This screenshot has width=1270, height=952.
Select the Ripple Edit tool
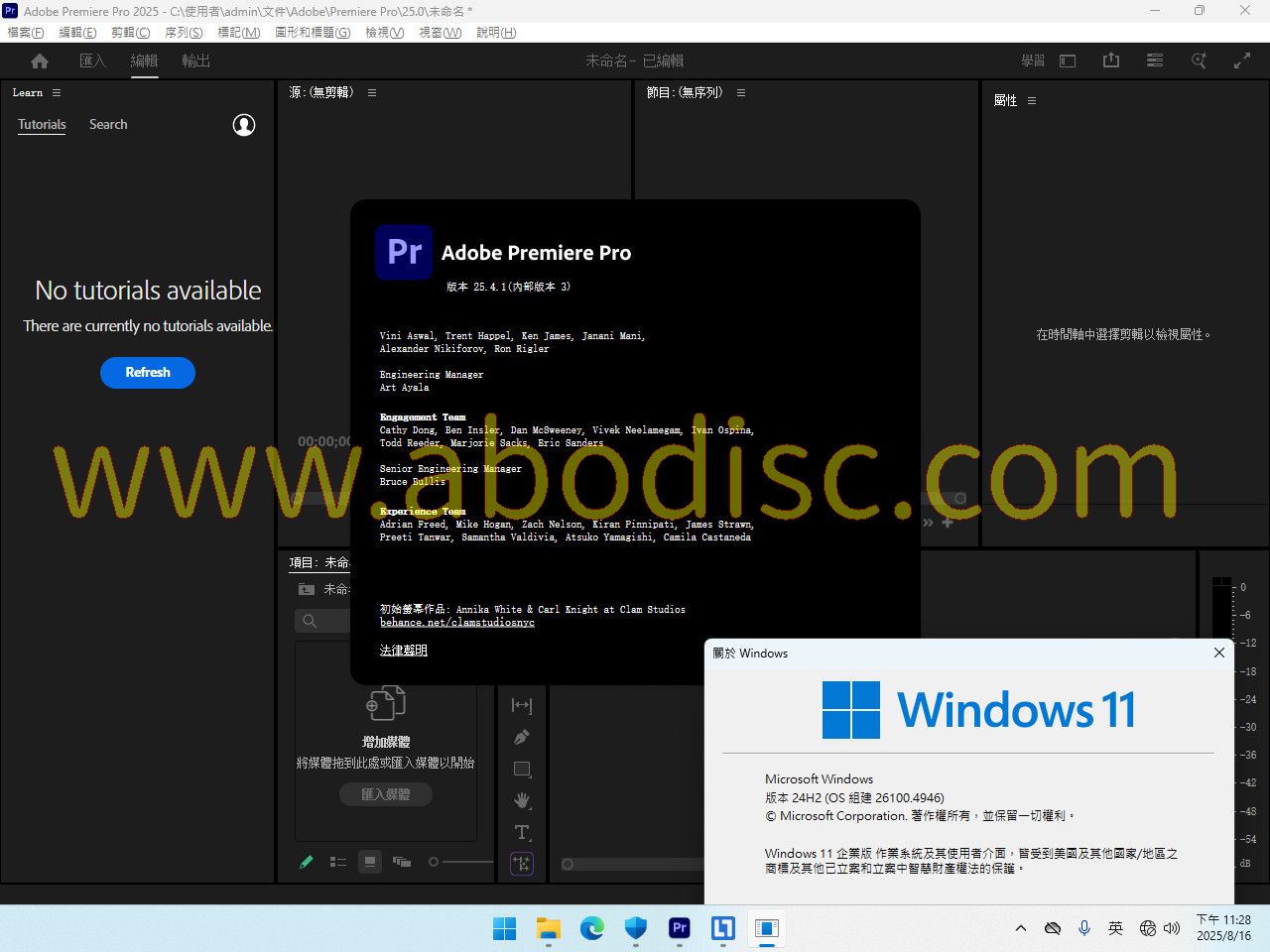coord(522,705)
